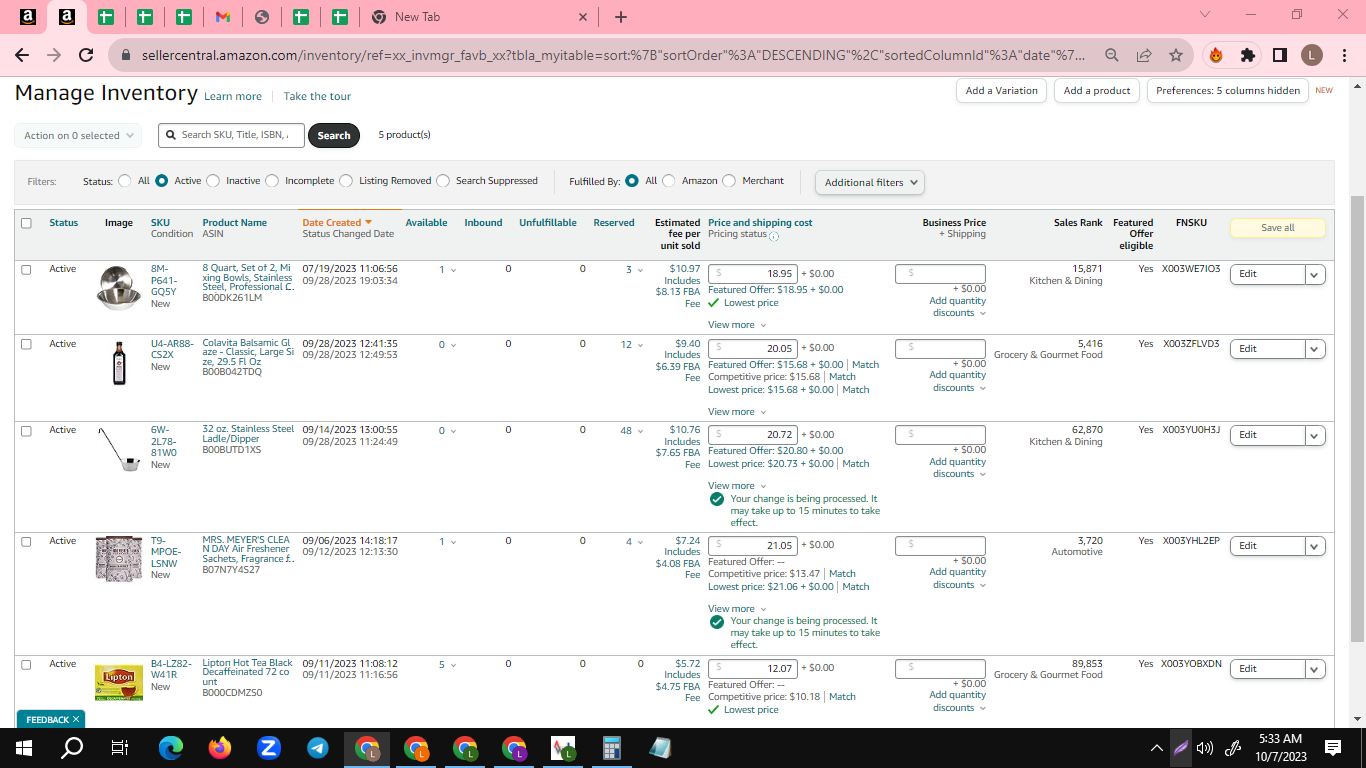The image size is (1366, 768).
Task: Click the price field showing 18.95
Action: pyautogui.click(x=753, y=273)
